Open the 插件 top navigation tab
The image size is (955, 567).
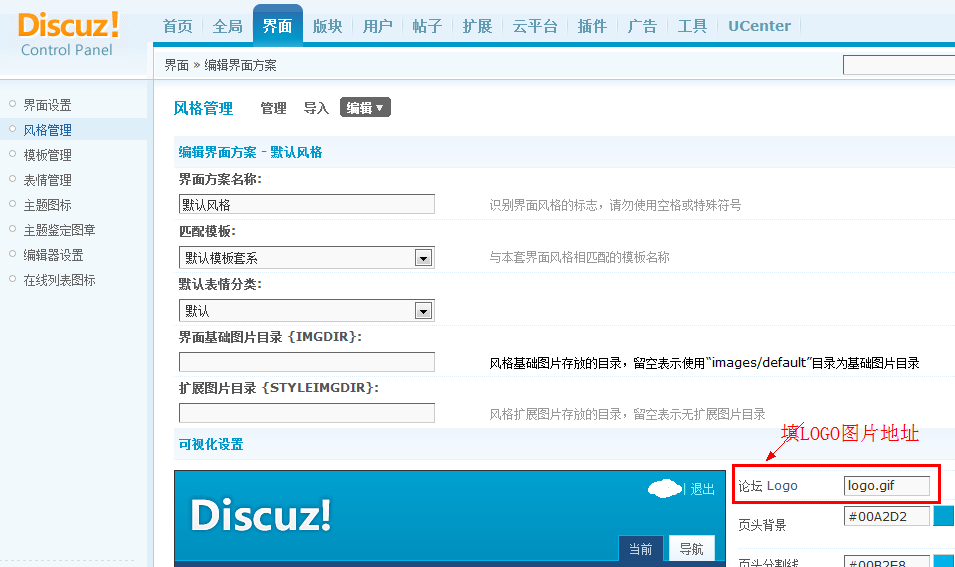(593, 26)
